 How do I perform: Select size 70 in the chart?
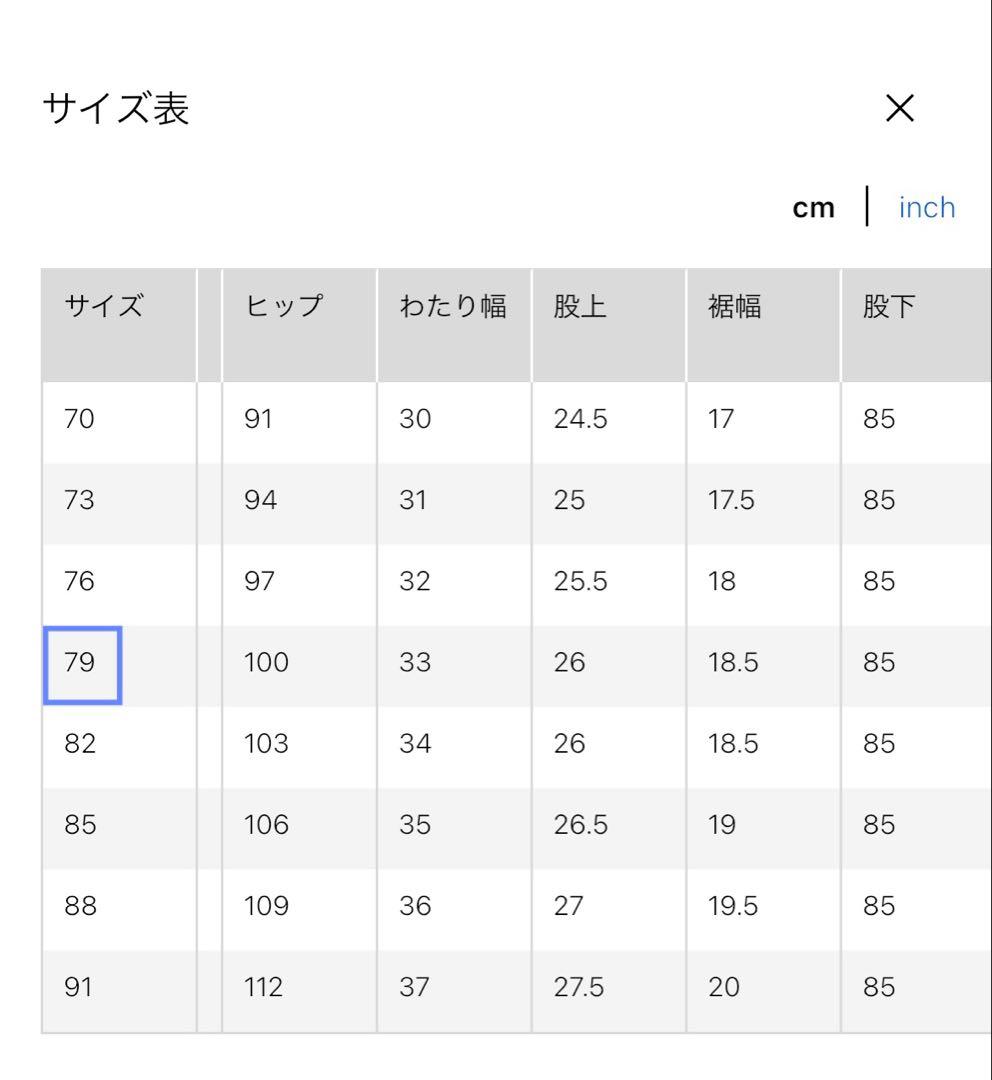(80, 419)
